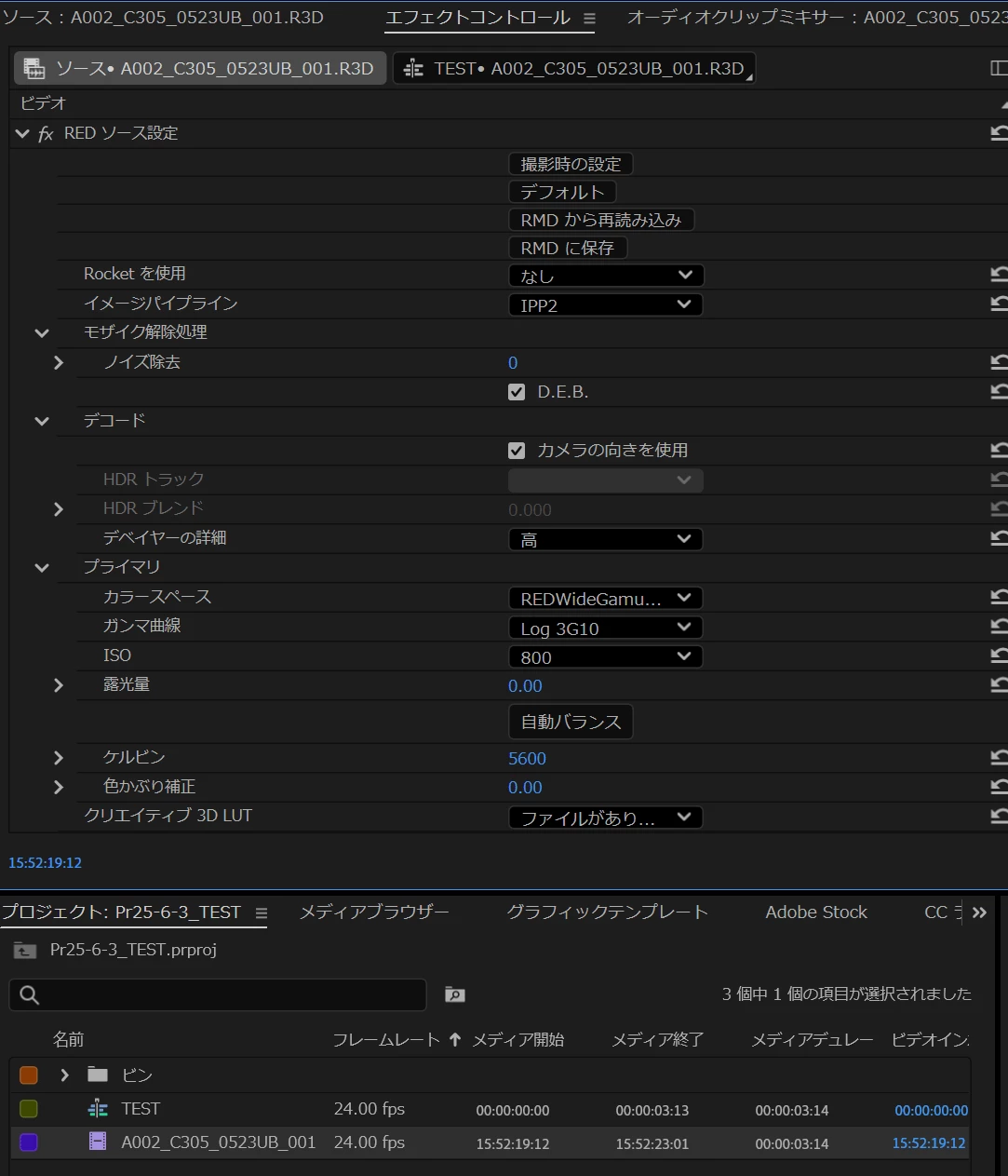Screen dimensions: 1008x1176
Task: Switch to the Audio Clip Mixer tab
Action: [x=817, y=18]
